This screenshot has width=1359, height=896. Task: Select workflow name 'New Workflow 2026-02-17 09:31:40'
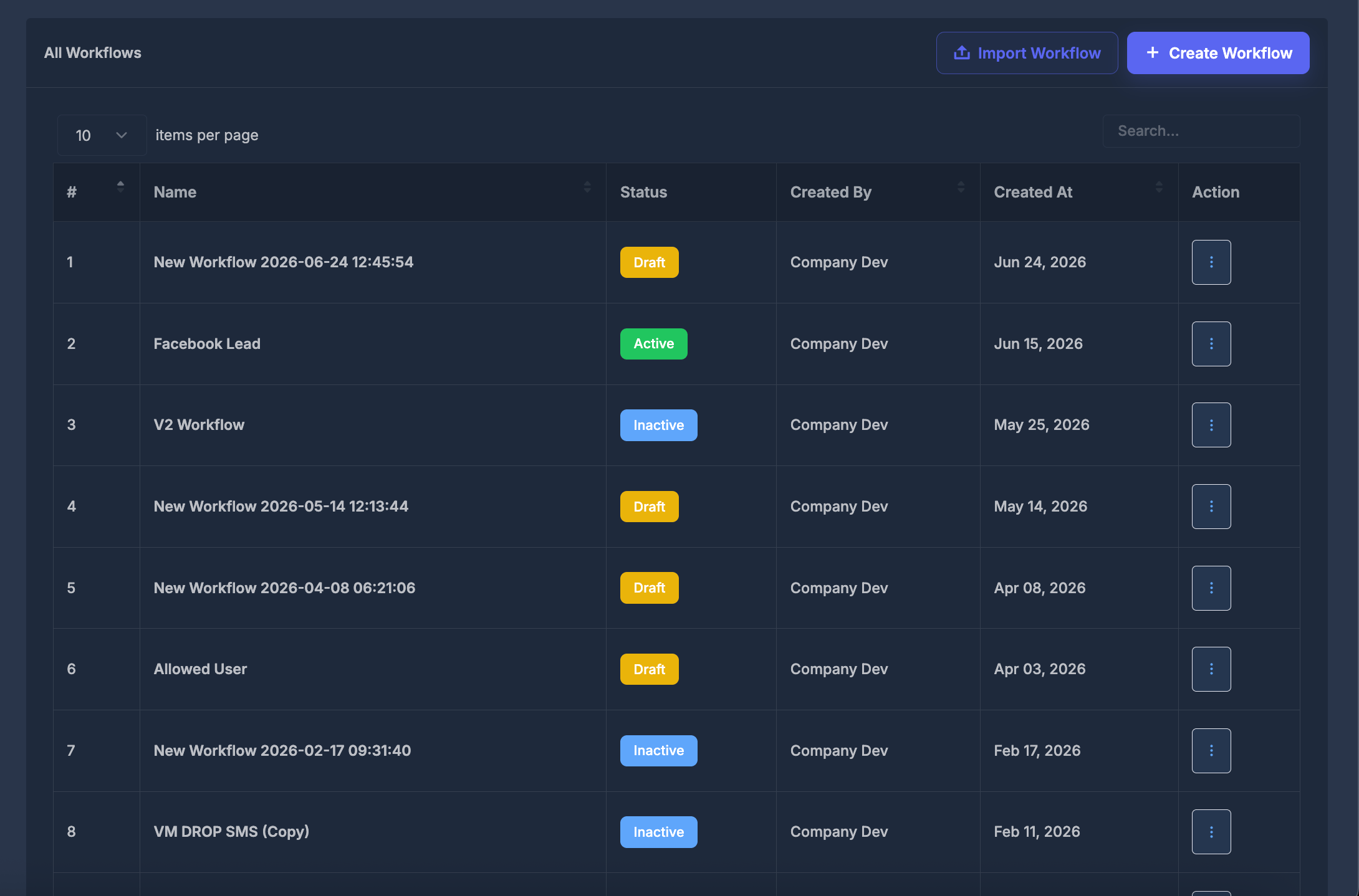click(282, 751)
